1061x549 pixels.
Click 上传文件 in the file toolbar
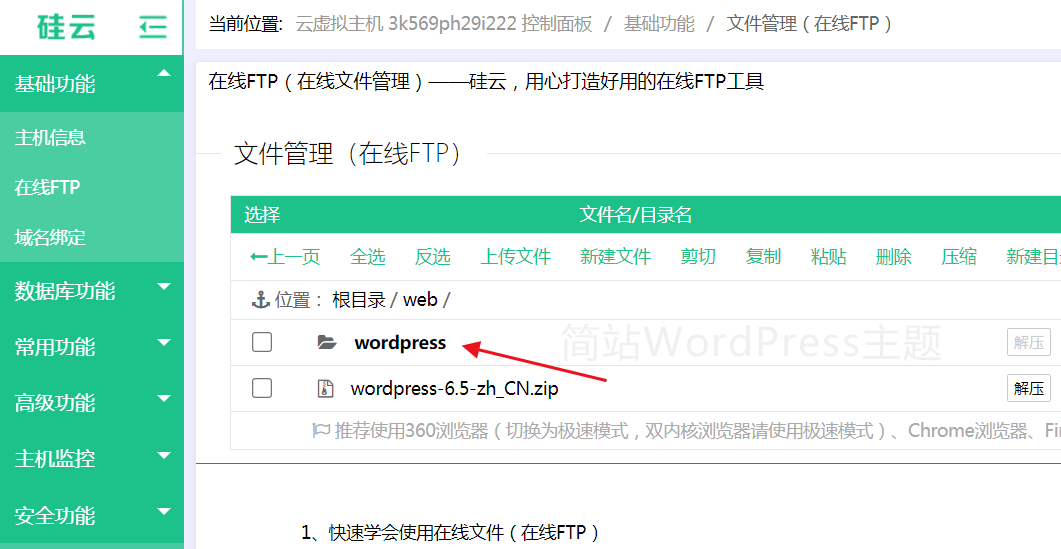(x=515, y=257)
